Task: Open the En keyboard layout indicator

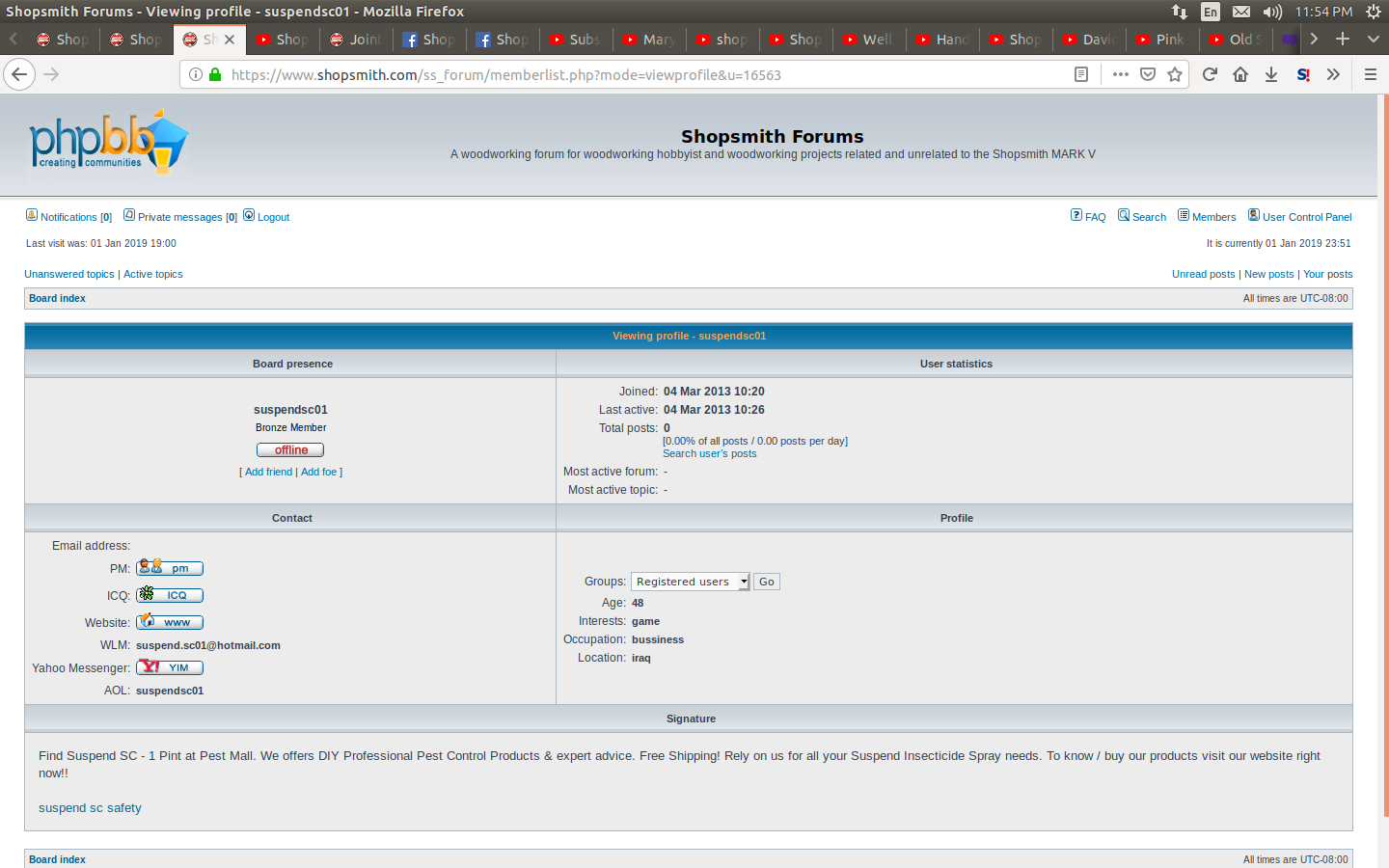Action: coord(1211,12)
